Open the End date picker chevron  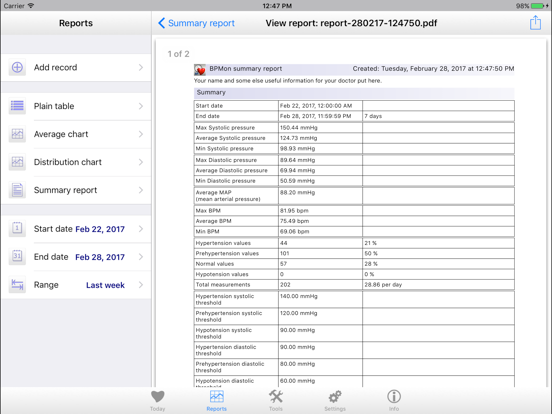pyautogui.click(x=141, y=257)
